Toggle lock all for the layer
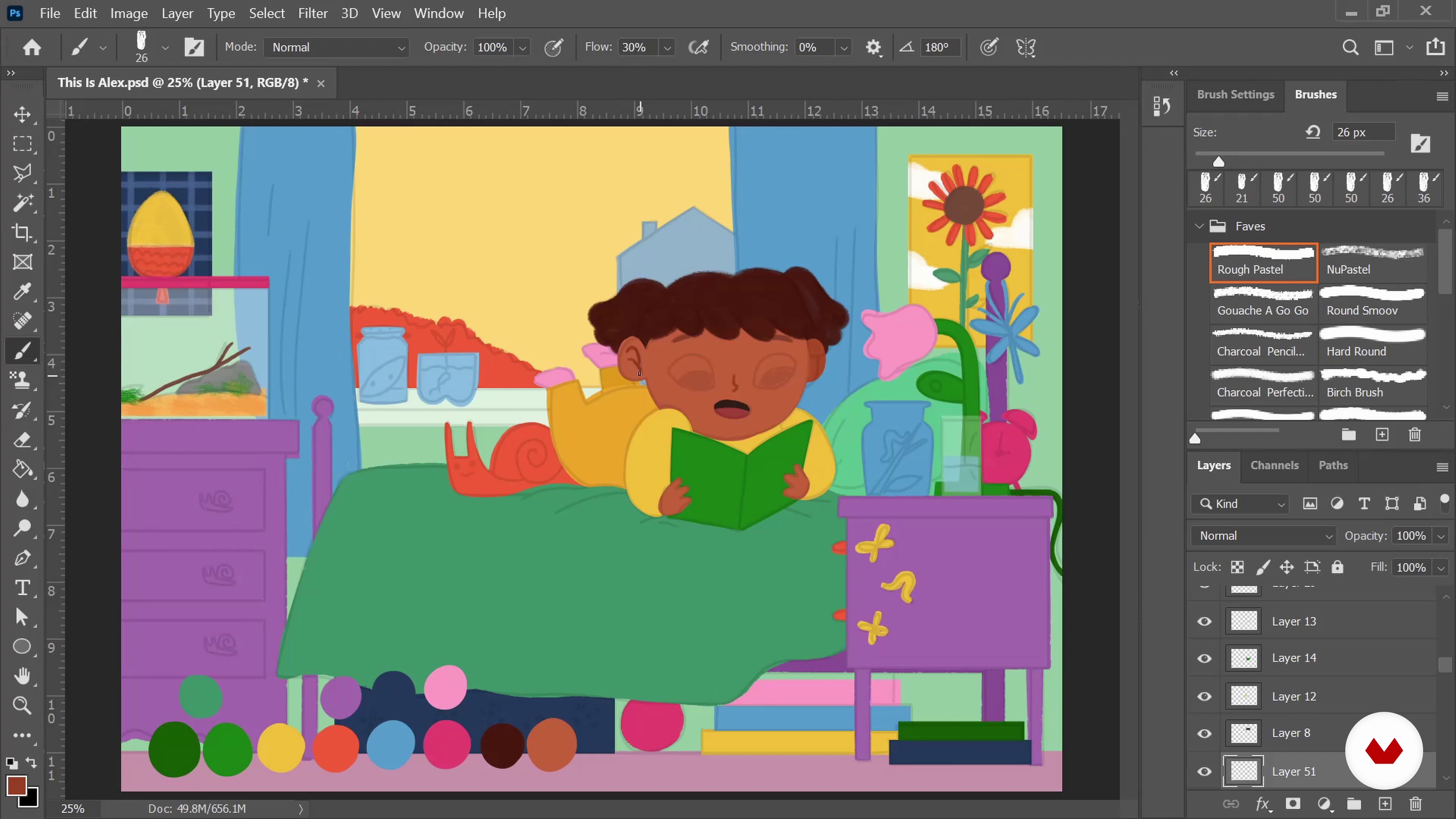This screenshot has height=819, width=1456. click(1337, 567)
